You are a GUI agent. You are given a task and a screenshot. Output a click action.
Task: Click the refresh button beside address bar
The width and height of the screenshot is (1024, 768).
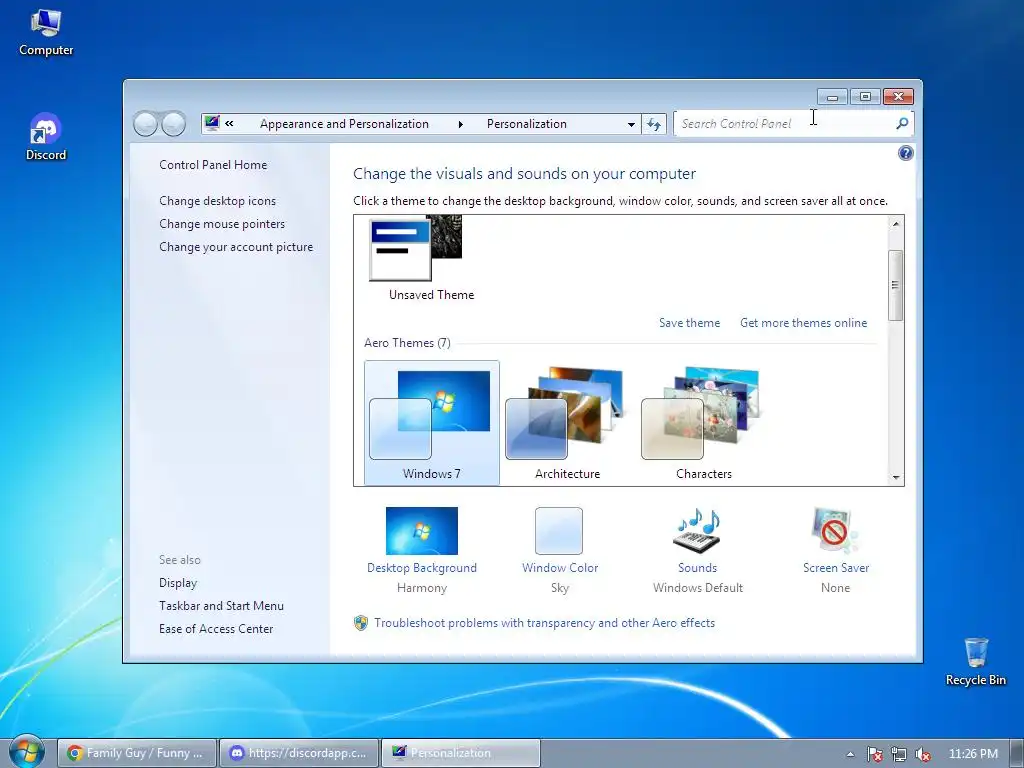point(654,124)
